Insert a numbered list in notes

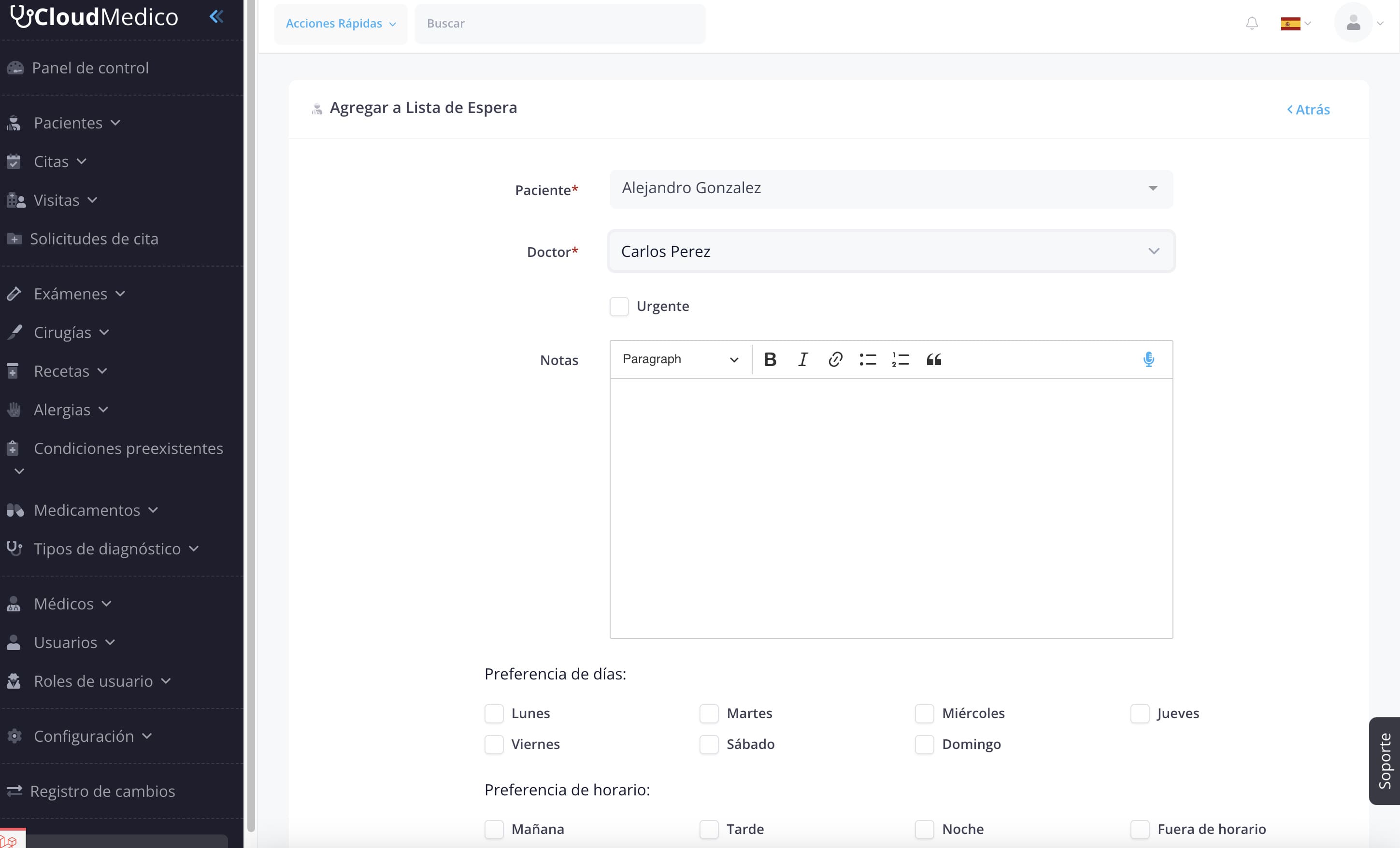pos(900,360)
